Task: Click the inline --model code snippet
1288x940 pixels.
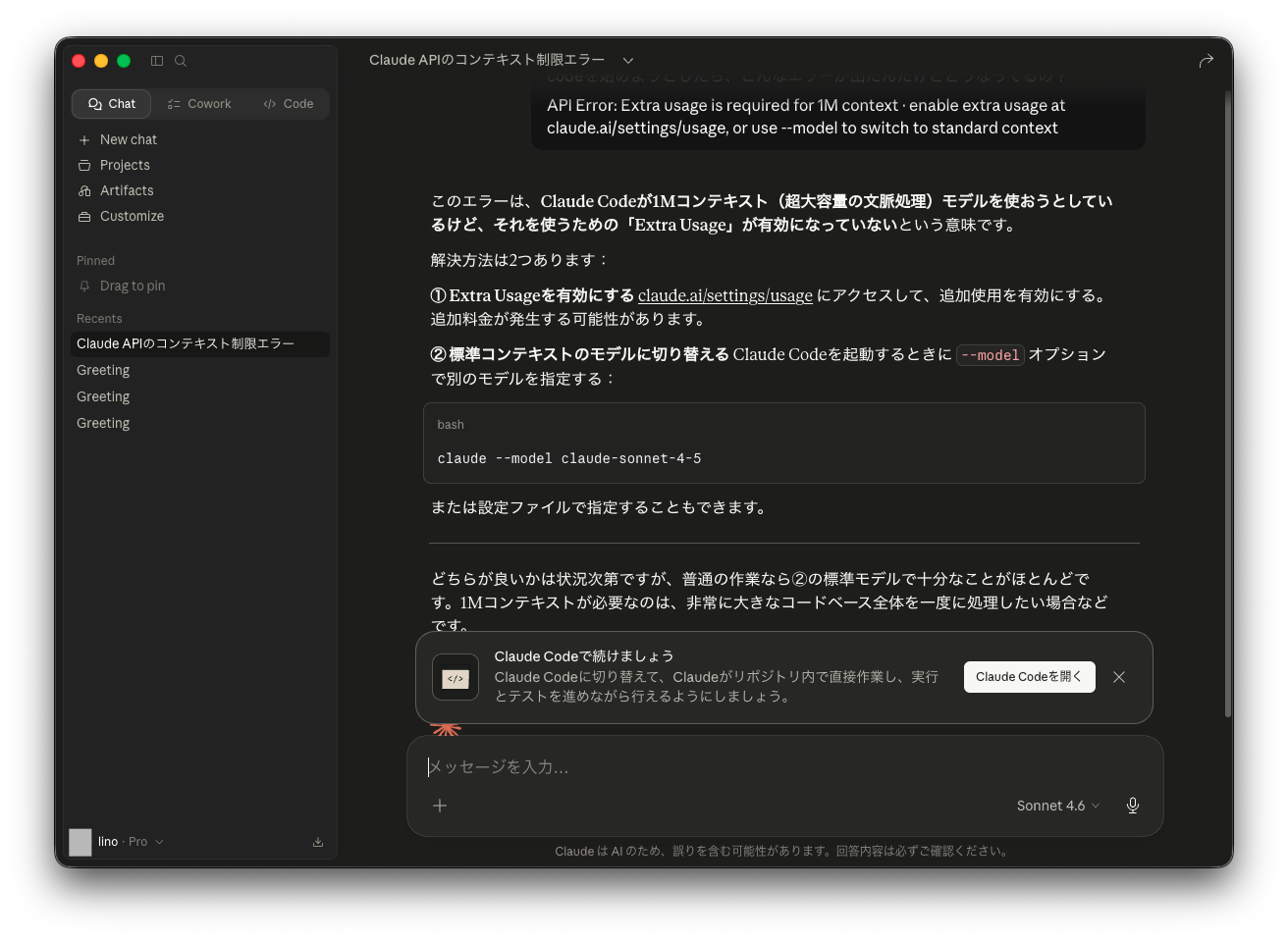Action: [991, 355]
